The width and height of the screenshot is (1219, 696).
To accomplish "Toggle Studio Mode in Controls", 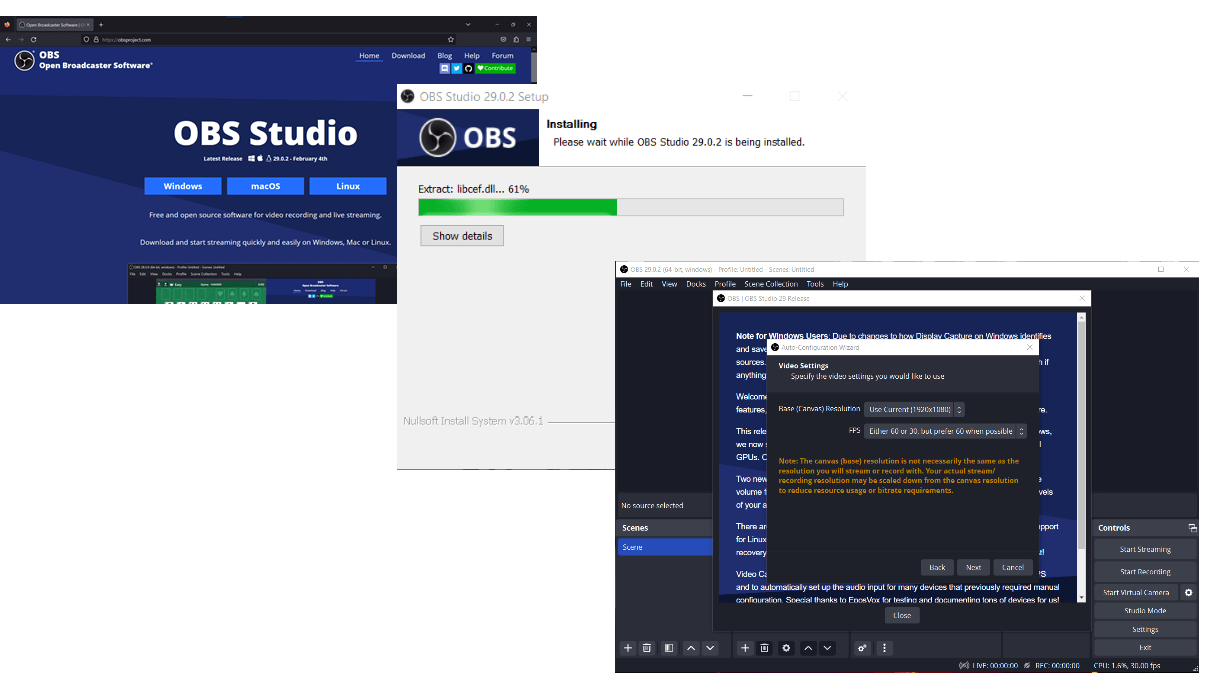I will [x=1145, y=610].
